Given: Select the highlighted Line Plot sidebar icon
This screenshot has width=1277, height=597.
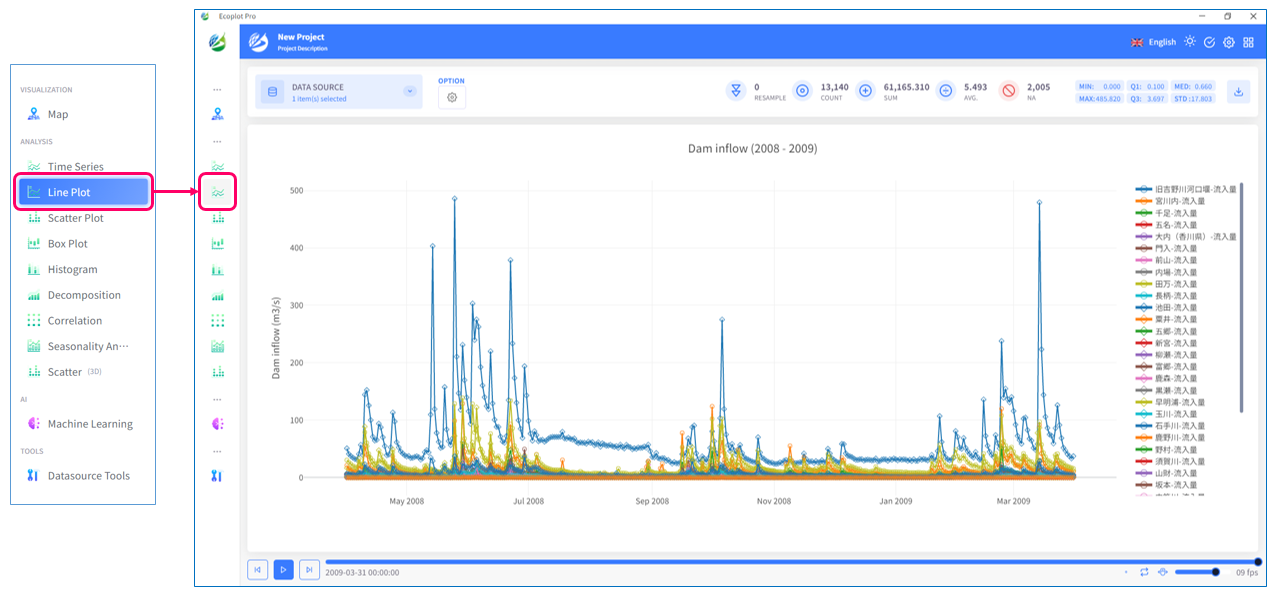Looking at the screenshot, I should [x=218, y=191].
